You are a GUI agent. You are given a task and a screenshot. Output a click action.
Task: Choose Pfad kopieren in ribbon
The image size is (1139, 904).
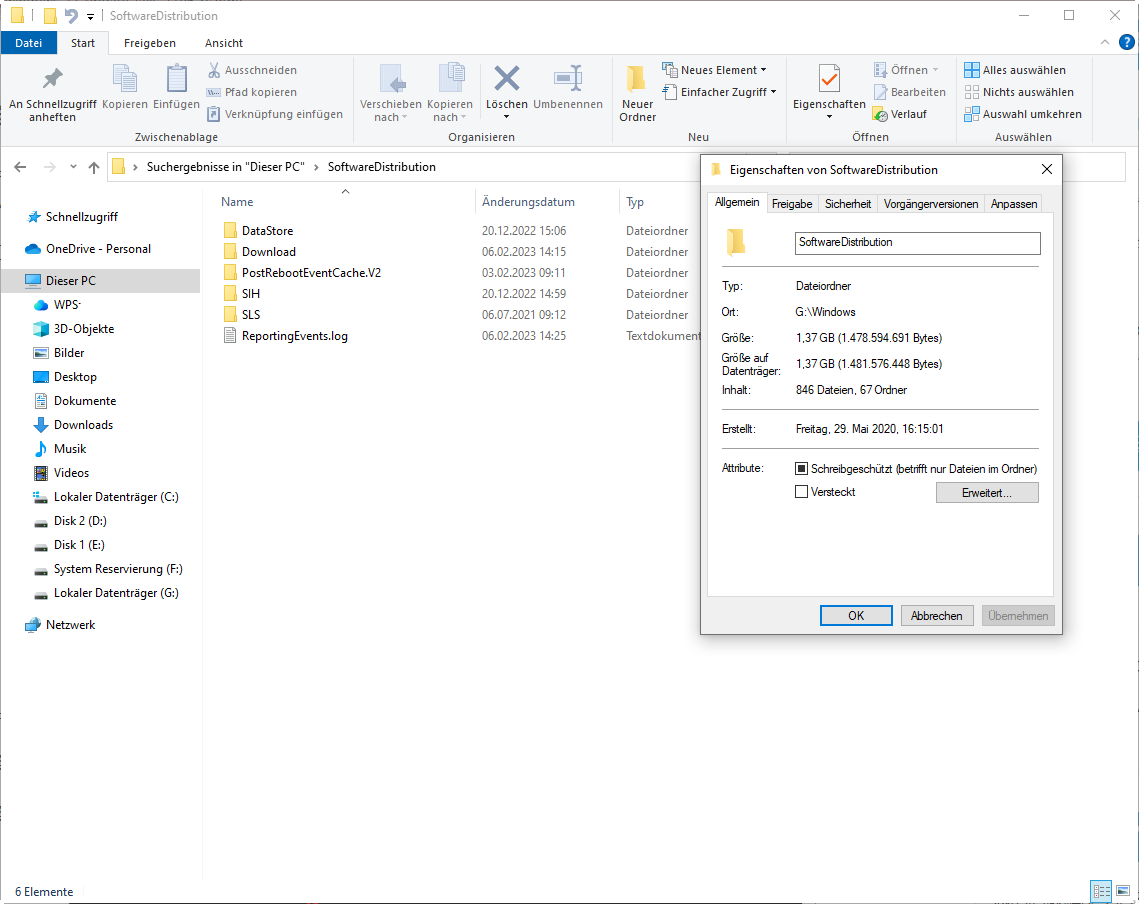tap(252, 92)
